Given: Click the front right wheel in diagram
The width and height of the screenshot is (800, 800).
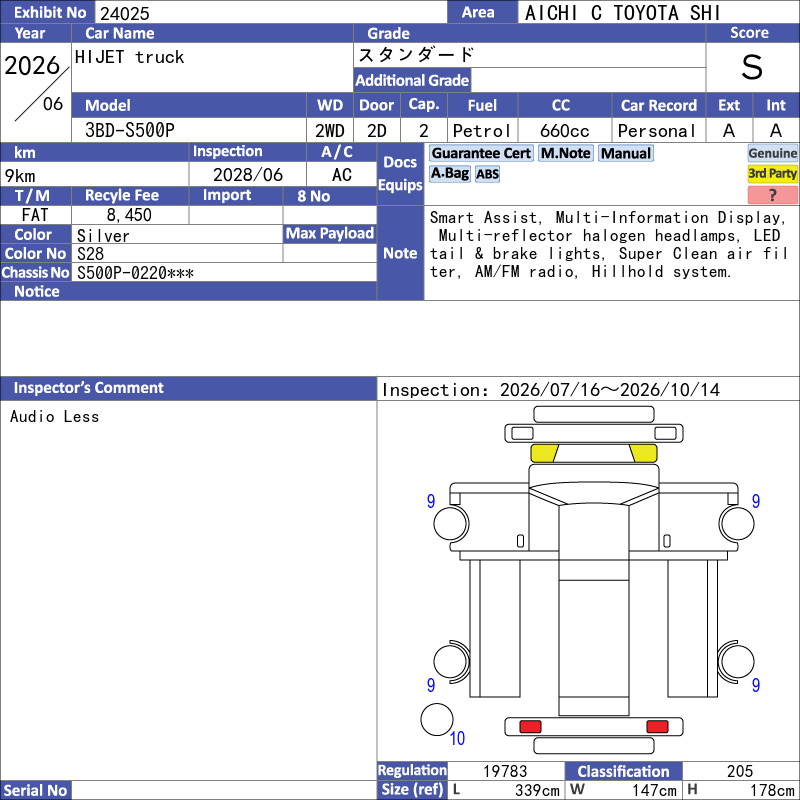Looking at the screenshot, I should pyautogui.click(x=737, y=524).
